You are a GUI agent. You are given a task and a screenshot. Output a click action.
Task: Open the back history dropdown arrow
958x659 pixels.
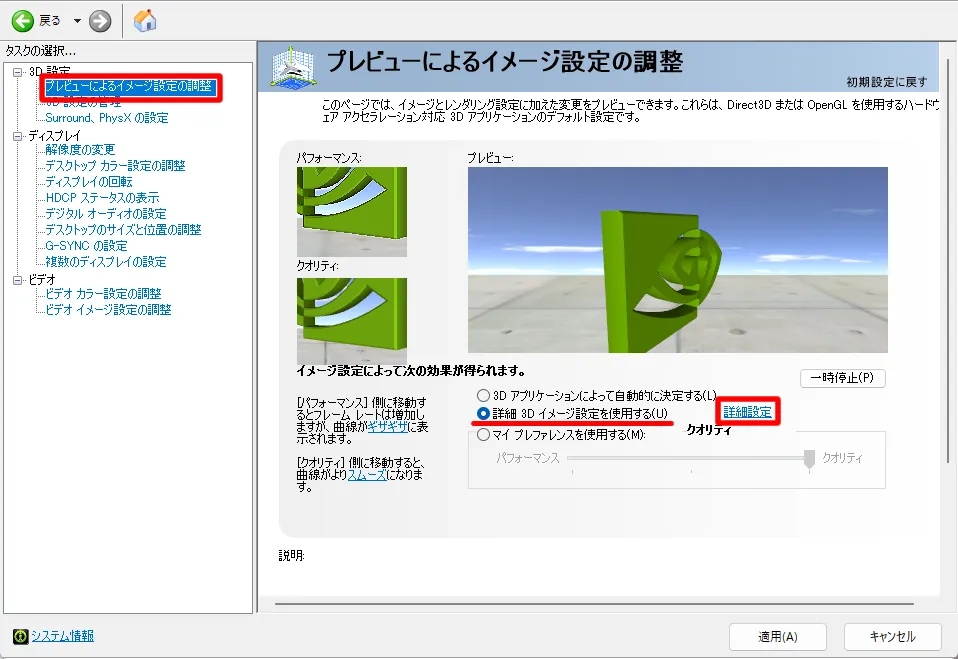[77, 21]
